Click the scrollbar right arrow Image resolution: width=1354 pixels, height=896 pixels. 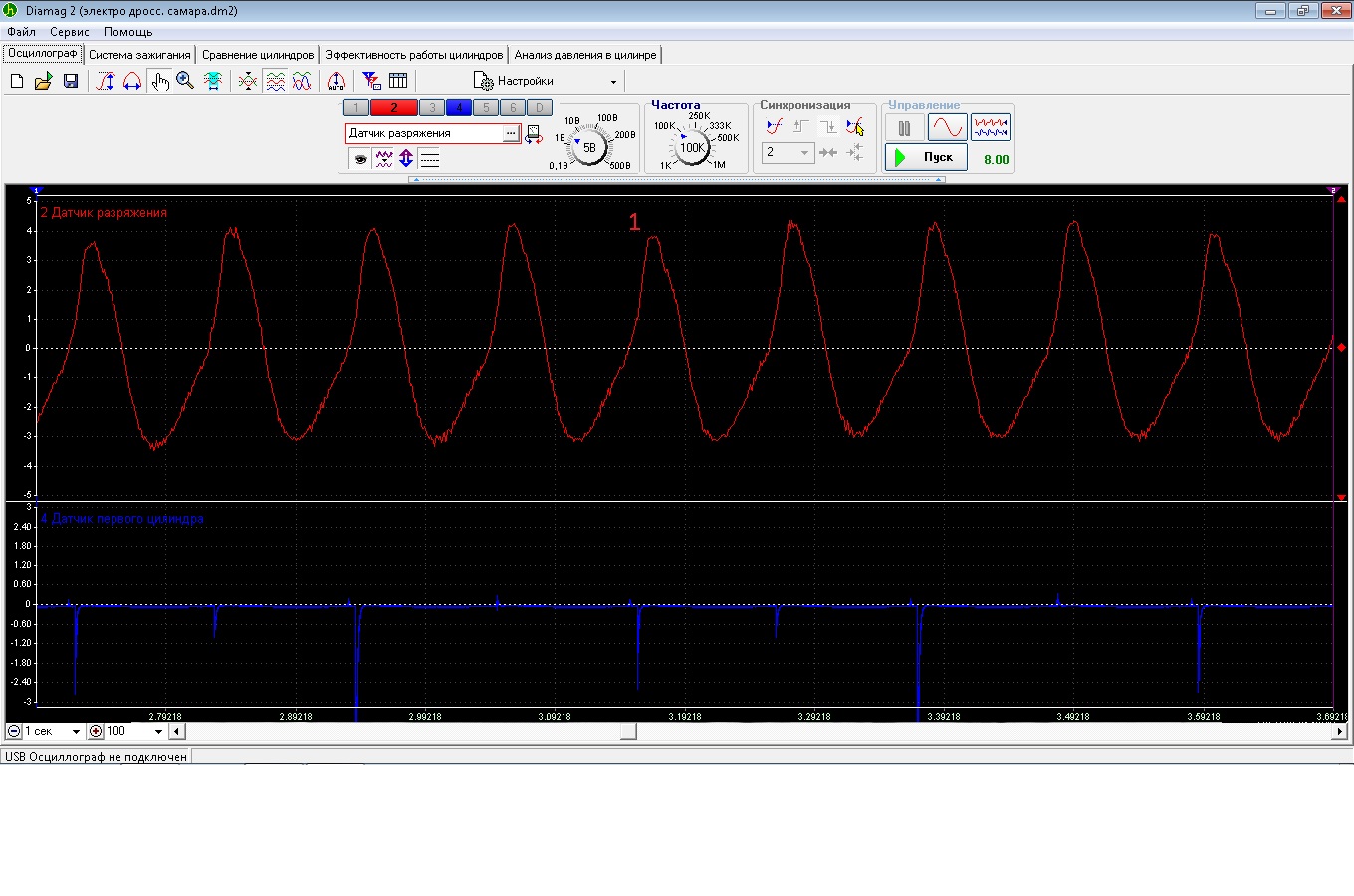point(1340,731)
